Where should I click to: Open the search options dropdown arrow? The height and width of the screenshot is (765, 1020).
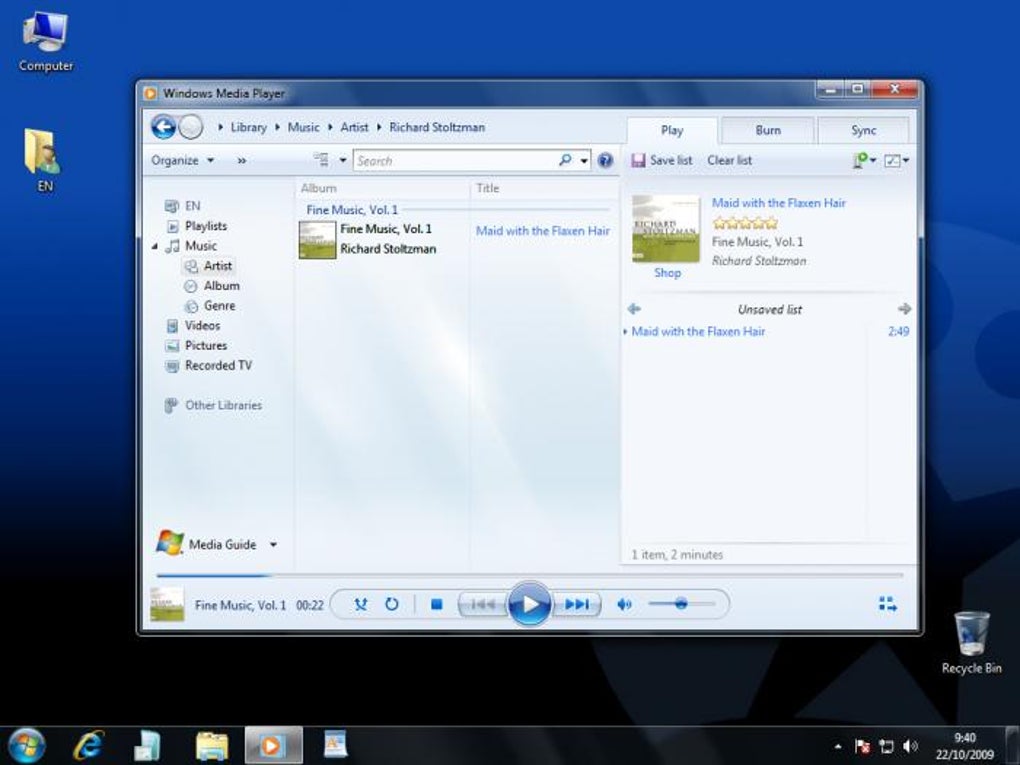tap(584, 161)
